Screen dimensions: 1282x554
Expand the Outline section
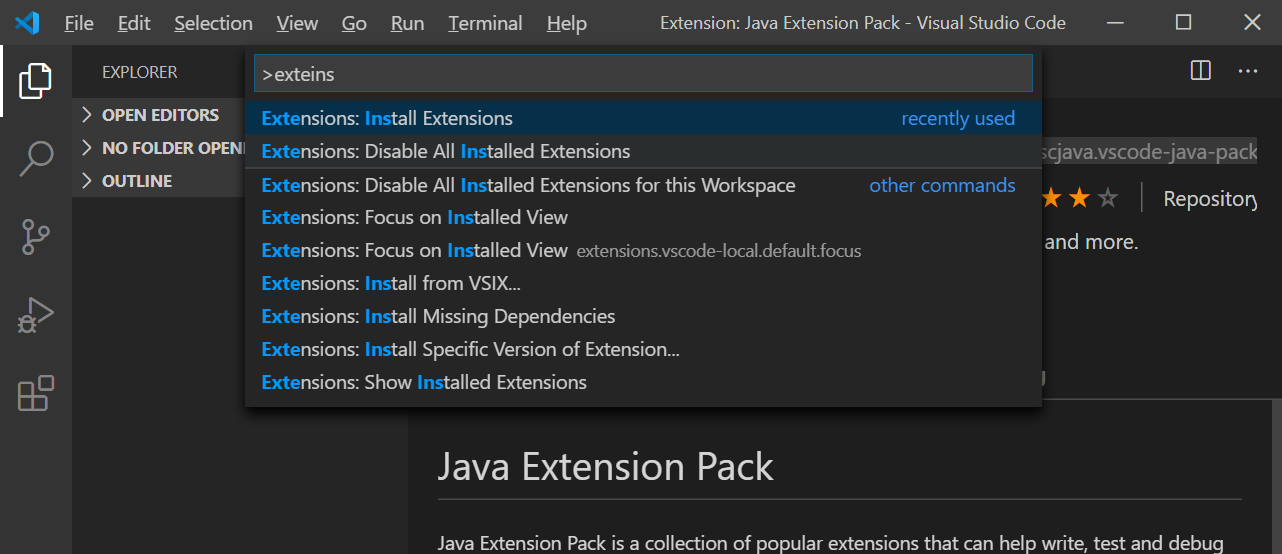[x=126, y=181]
